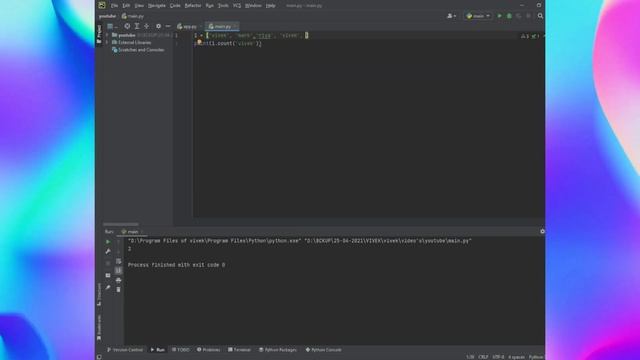This screenshot has height=360, width=640.
Task: Click the CRLF line separator status
Action: coord(483,357)
